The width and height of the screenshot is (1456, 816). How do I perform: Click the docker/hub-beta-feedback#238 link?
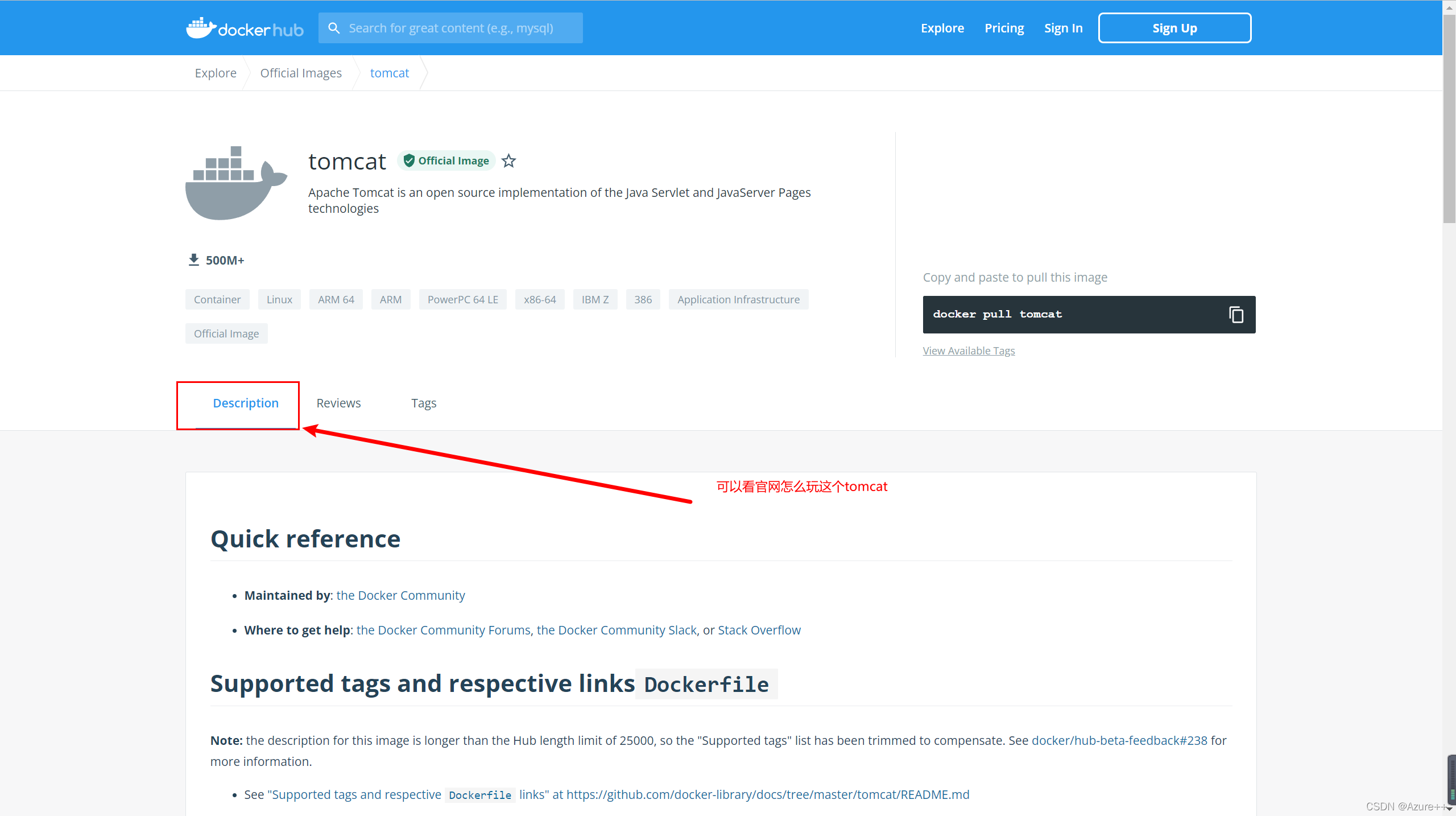coord(1119,740)
